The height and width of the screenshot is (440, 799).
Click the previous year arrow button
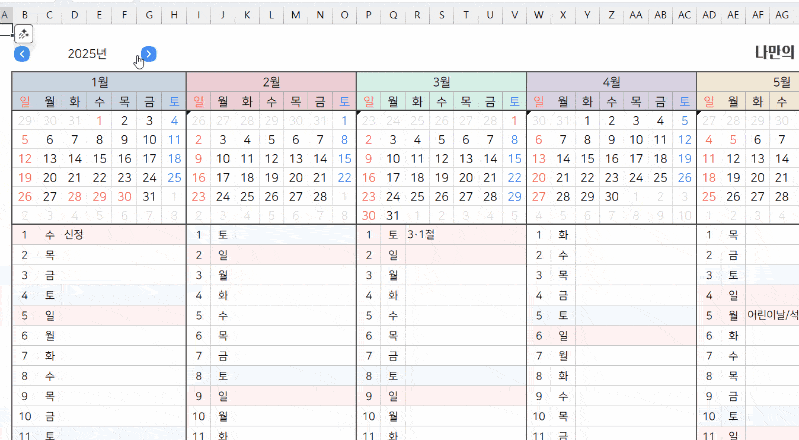coord(22,54)
